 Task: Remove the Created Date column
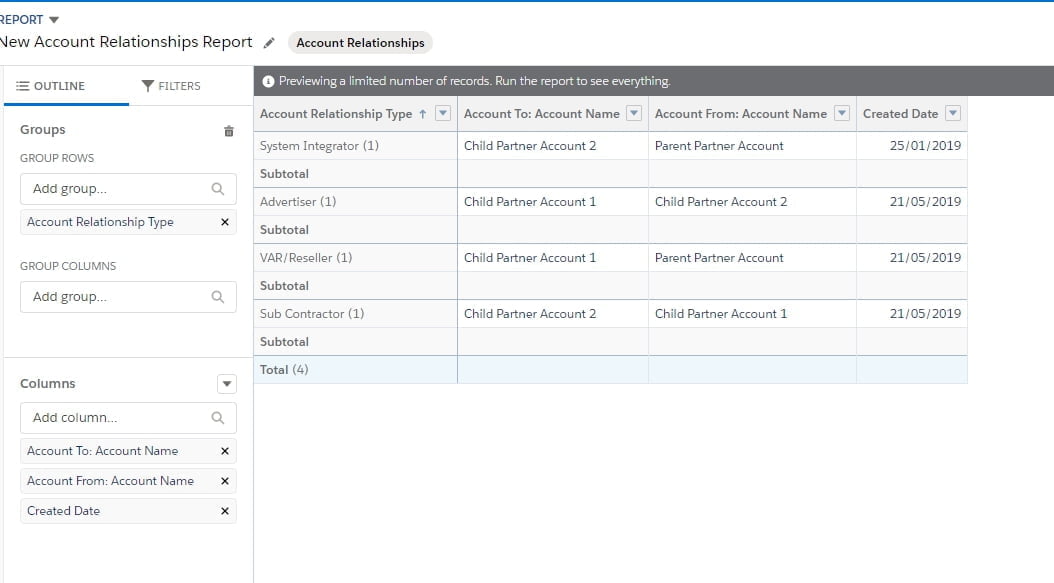point(224,511)
